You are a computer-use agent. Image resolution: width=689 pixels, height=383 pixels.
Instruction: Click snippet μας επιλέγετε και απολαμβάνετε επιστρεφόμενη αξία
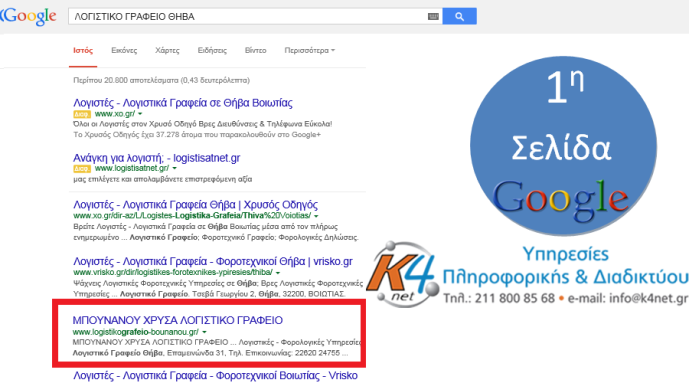163,179
